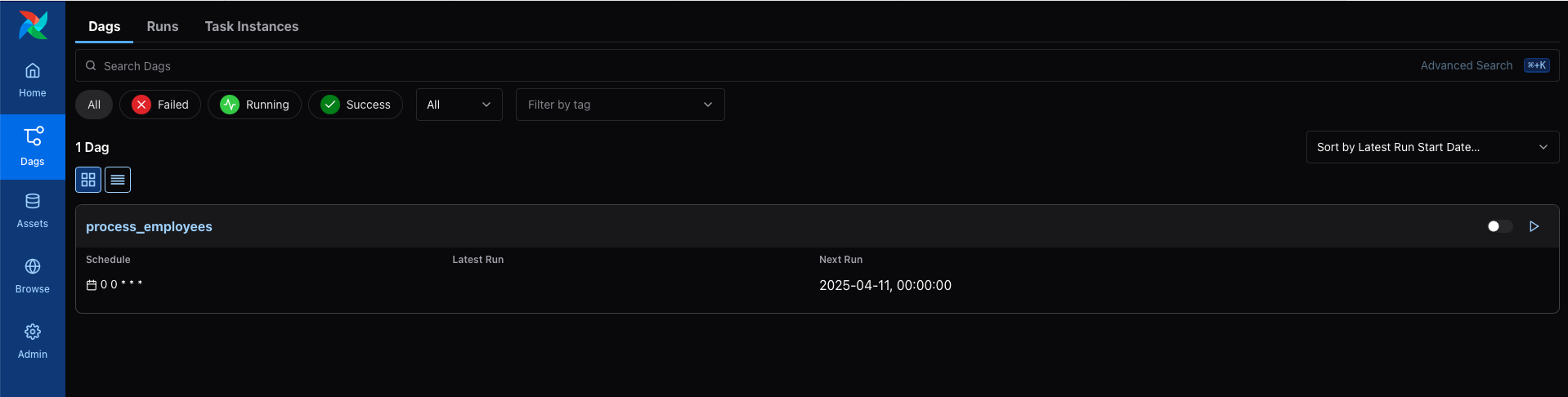Open the process_employees Dag link
The width and height of the screenshot is (1568, 397).
tap(149, 226)
